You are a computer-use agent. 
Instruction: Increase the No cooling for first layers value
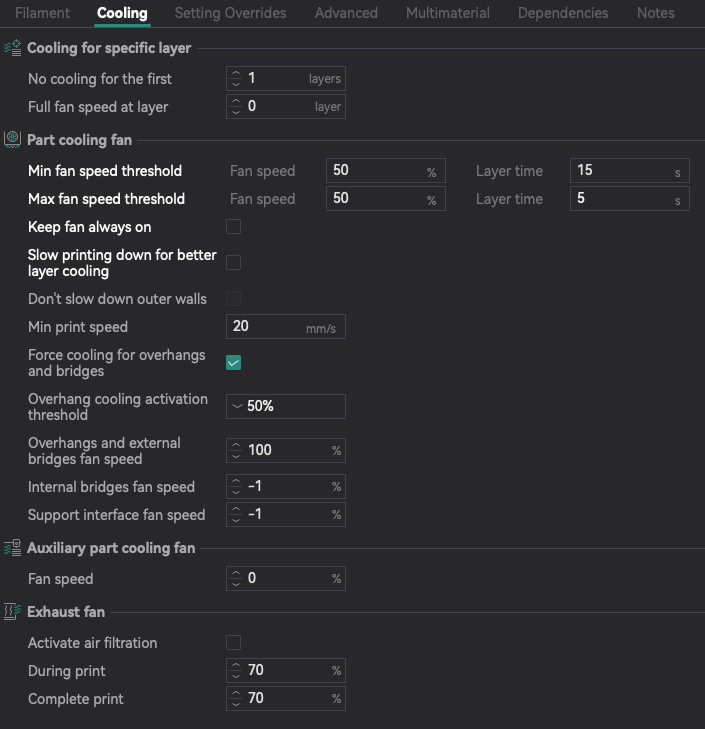236,73
